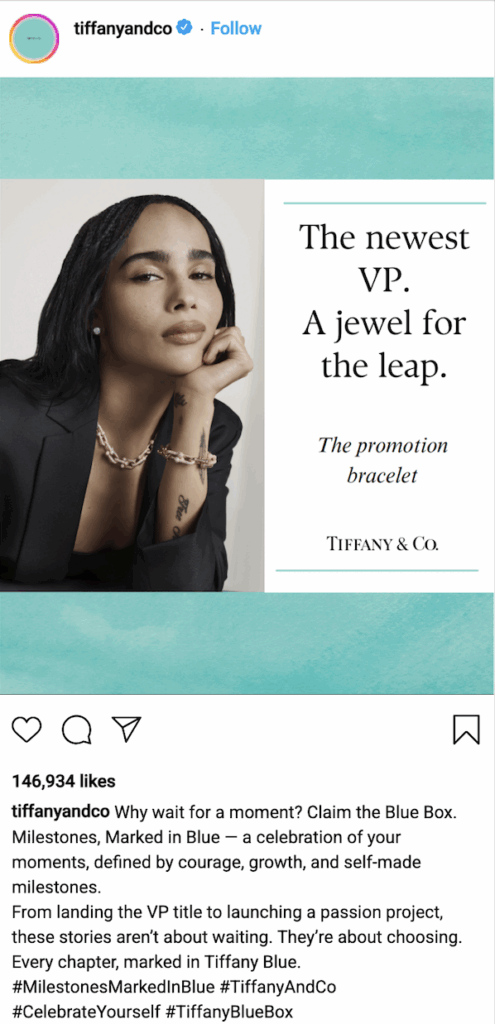This screenshot has height=1024, width=495.
Task: Follow the tiffanyandco account
Action: (236, 29)
